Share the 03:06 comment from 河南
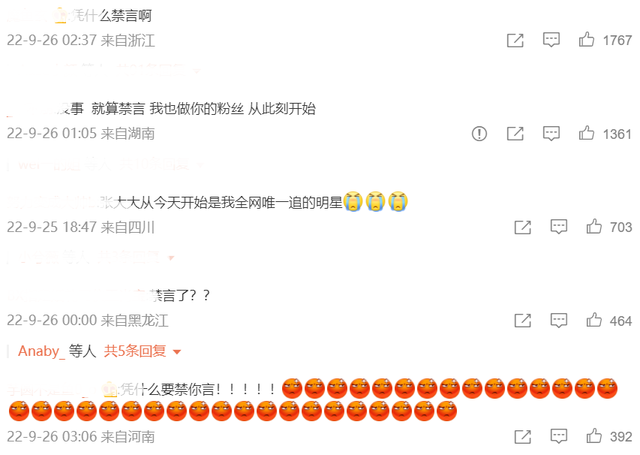 (523, 437)
